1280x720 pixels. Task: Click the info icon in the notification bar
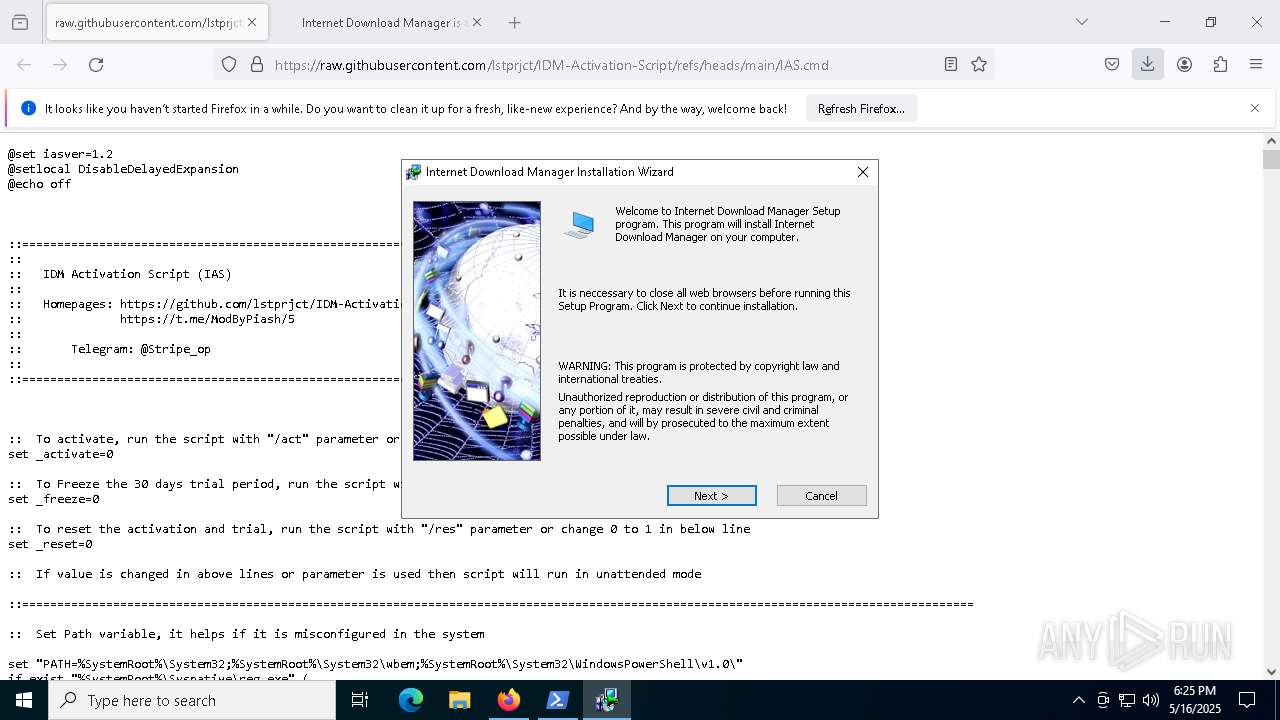(28, 108)
